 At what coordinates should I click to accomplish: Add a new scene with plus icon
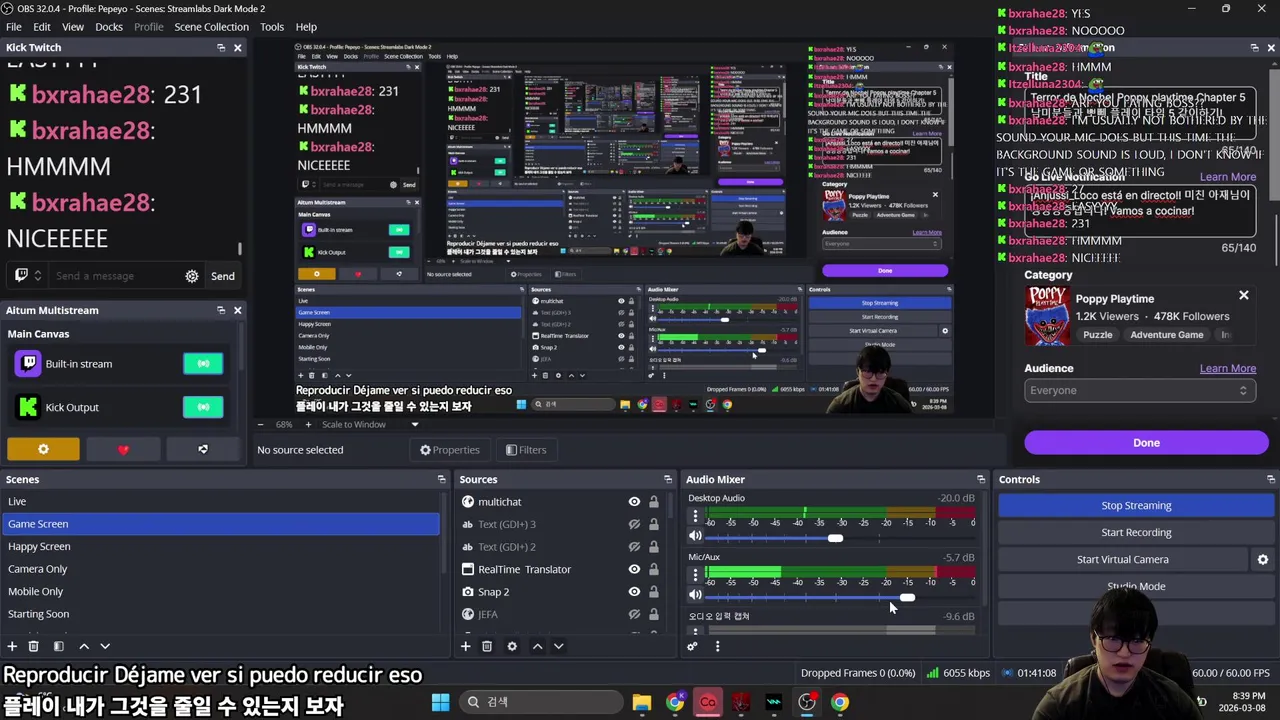(x=12, y=647)
